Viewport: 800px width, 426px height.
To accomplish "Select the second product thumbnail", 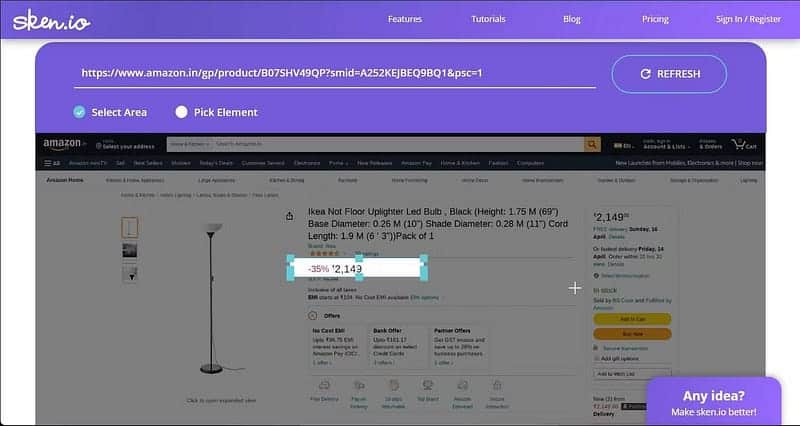I will point(130,250).
